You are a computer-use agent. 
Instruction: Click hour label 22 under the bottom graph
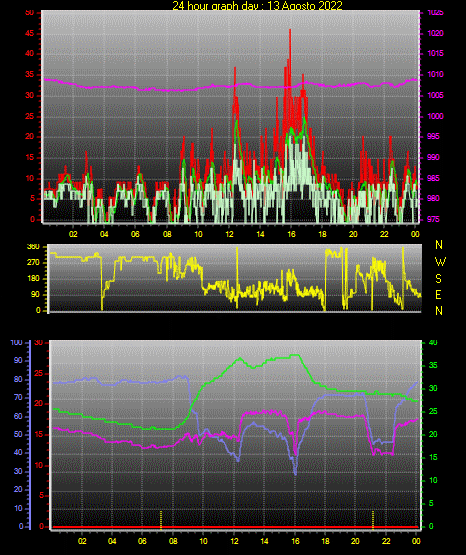(x=386, y=541)
